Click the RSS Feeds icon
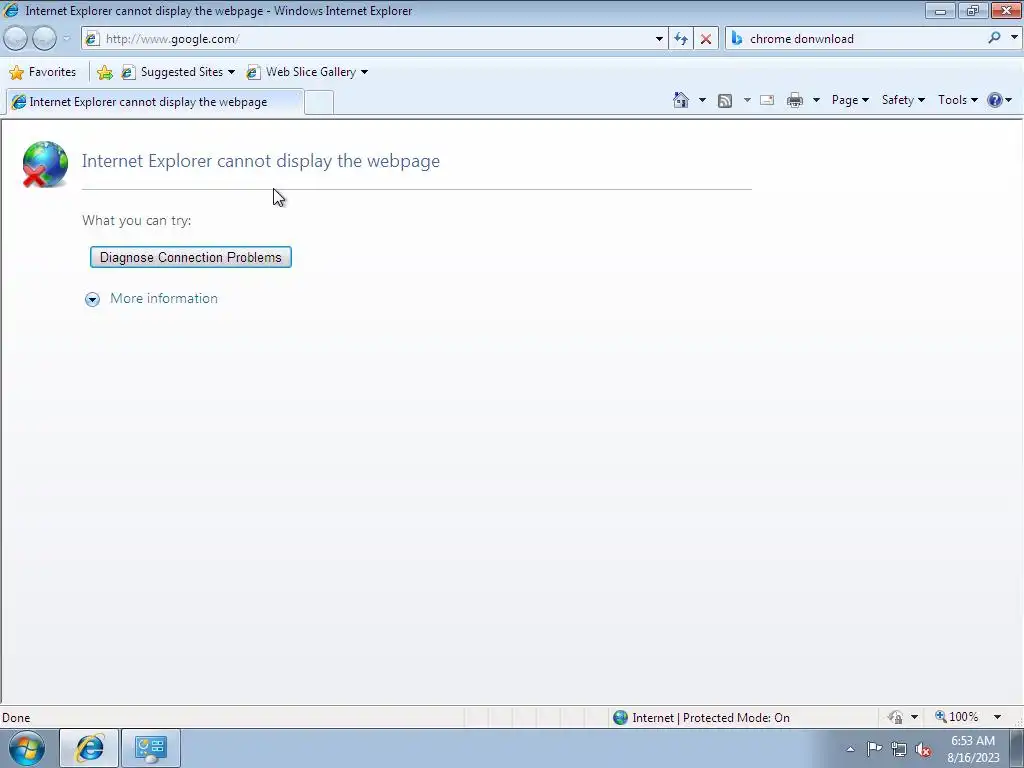 coord(725,100)
